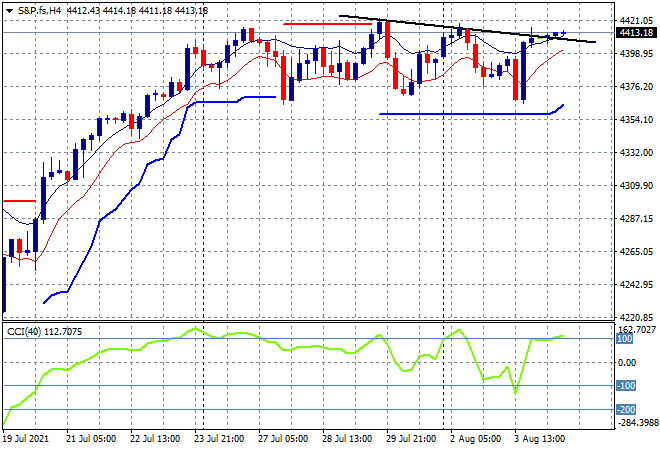Image resolution: width=660 pixels, height=450 pixels.
Task: Select the 29 Jul 21:00 time label
Action: coord(411,439)
